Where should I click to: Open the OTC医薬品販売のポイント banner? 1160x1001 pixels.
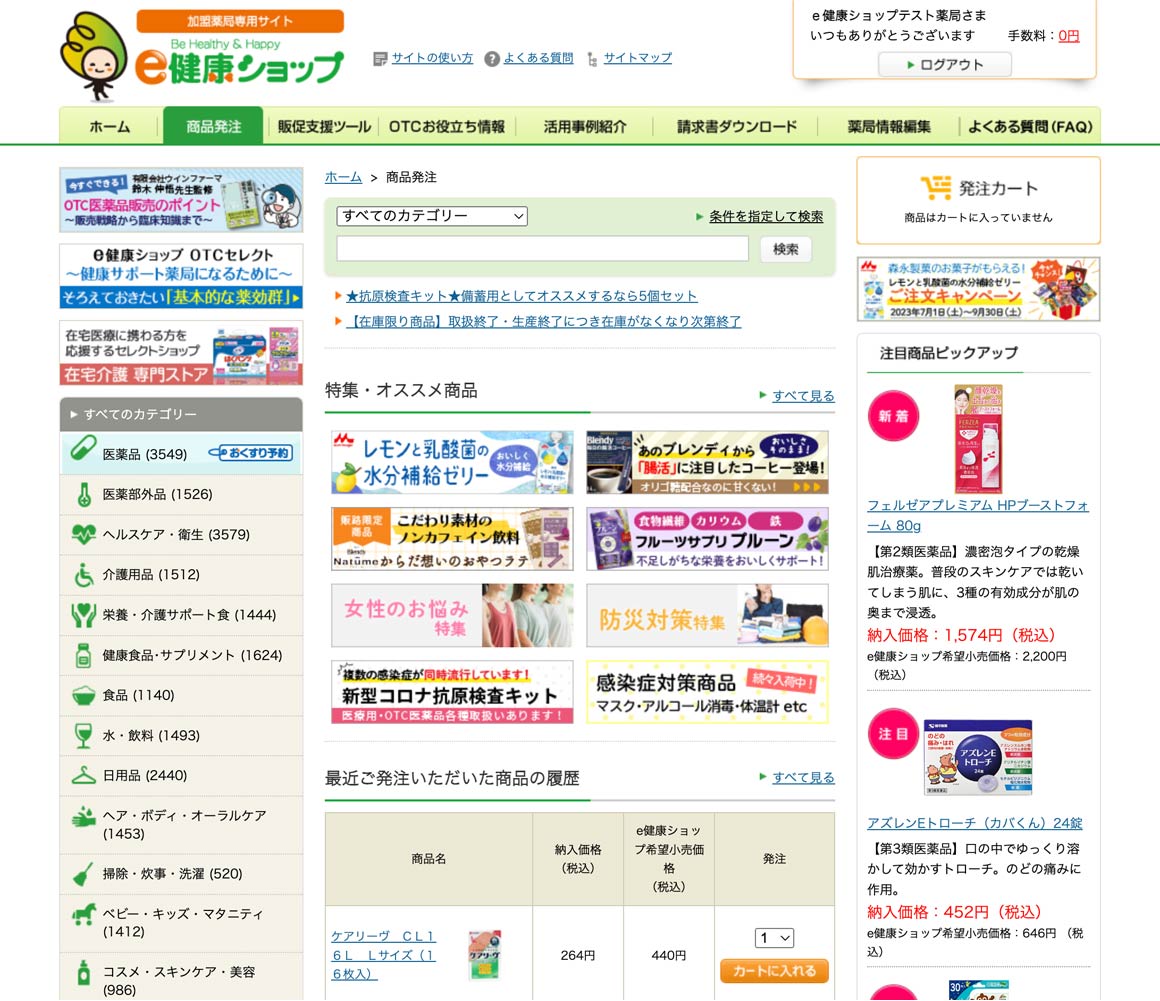pyautogui.click(x=181, y=200)
